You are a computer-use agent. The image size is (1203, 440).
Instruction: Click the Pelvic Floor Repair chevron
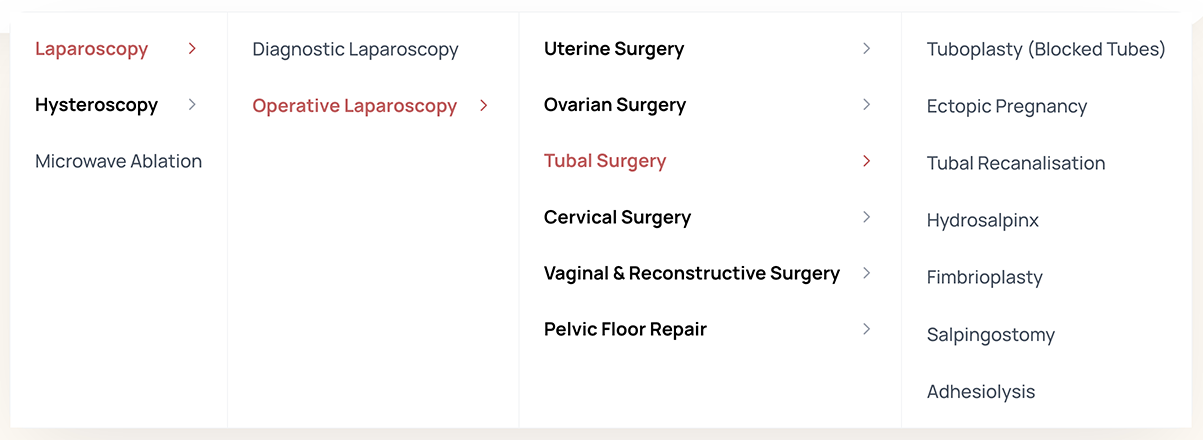(x=867, y=329)
